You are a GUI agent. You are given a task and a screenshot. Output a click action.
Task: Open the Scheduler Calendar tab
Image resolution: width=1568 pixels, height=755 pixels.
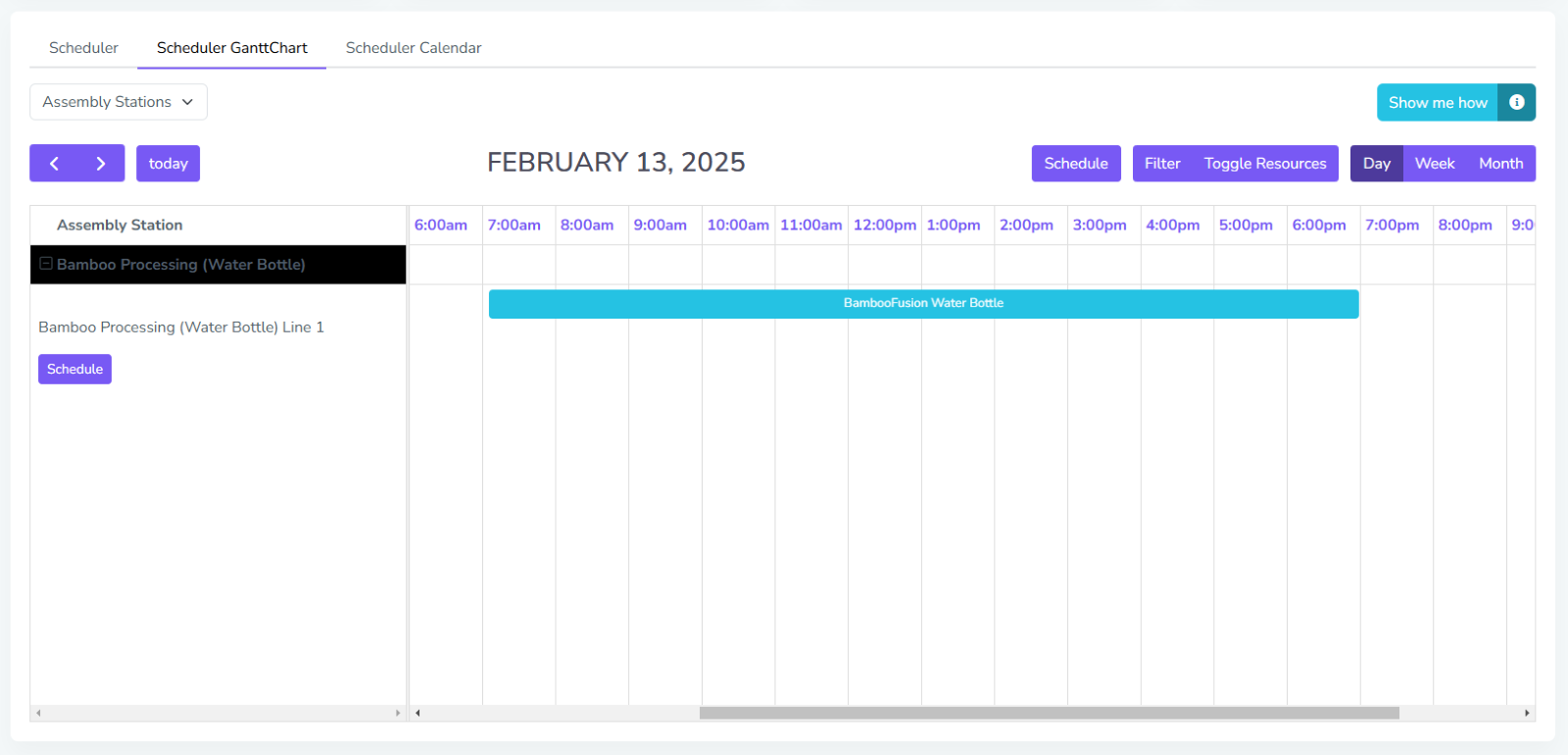coord(414,48)
